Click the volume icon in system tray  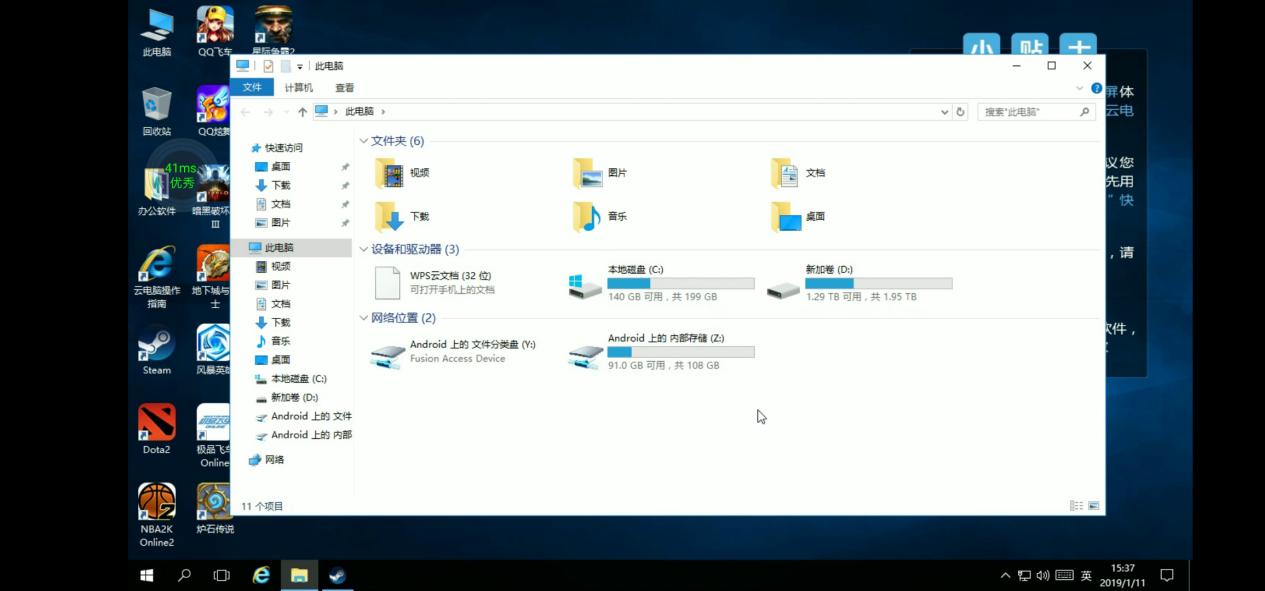(x=1043, y=575)
